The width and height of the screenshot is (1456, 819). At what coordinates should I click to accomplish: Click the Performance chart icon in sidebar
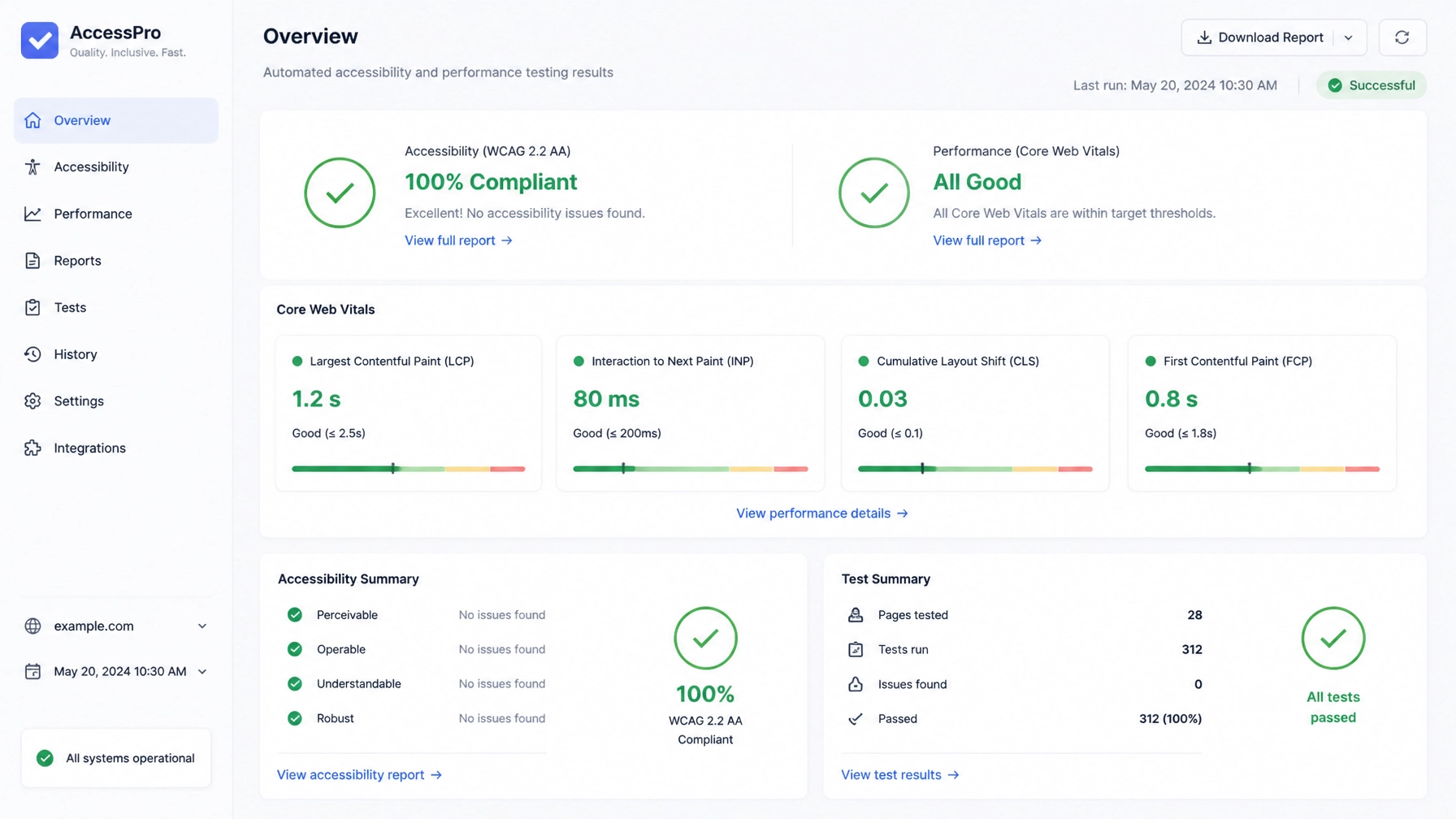pos(32,214)
